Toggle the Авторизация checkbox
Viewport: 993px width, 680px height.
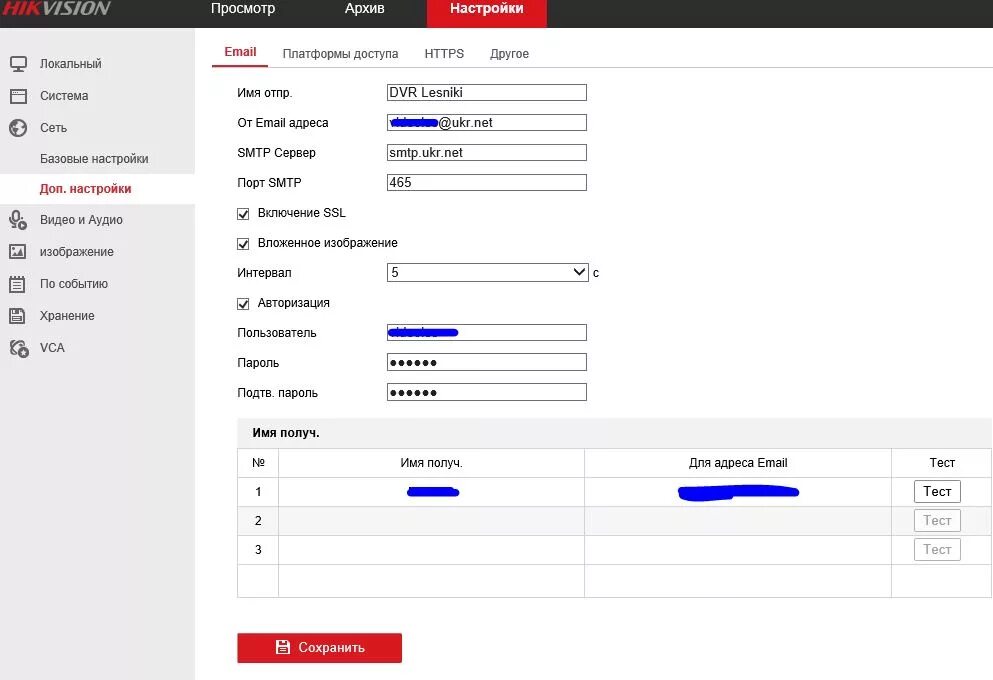tap(243, 304)
